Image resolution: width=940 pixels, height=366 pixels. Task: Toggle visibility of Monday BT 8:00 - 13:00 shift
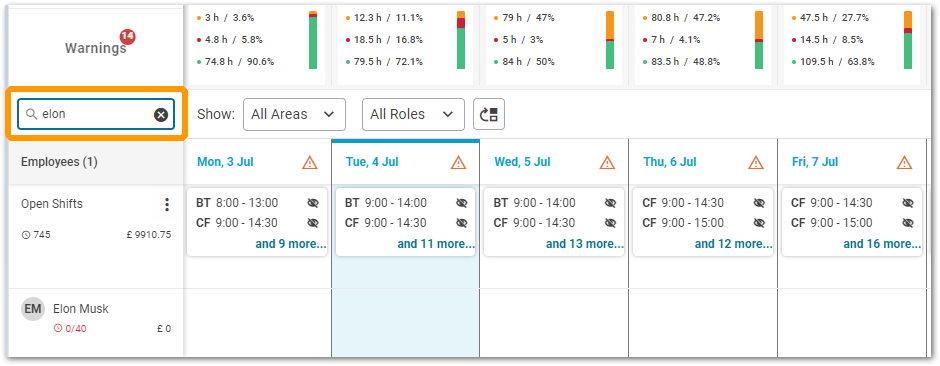[312, 203]
